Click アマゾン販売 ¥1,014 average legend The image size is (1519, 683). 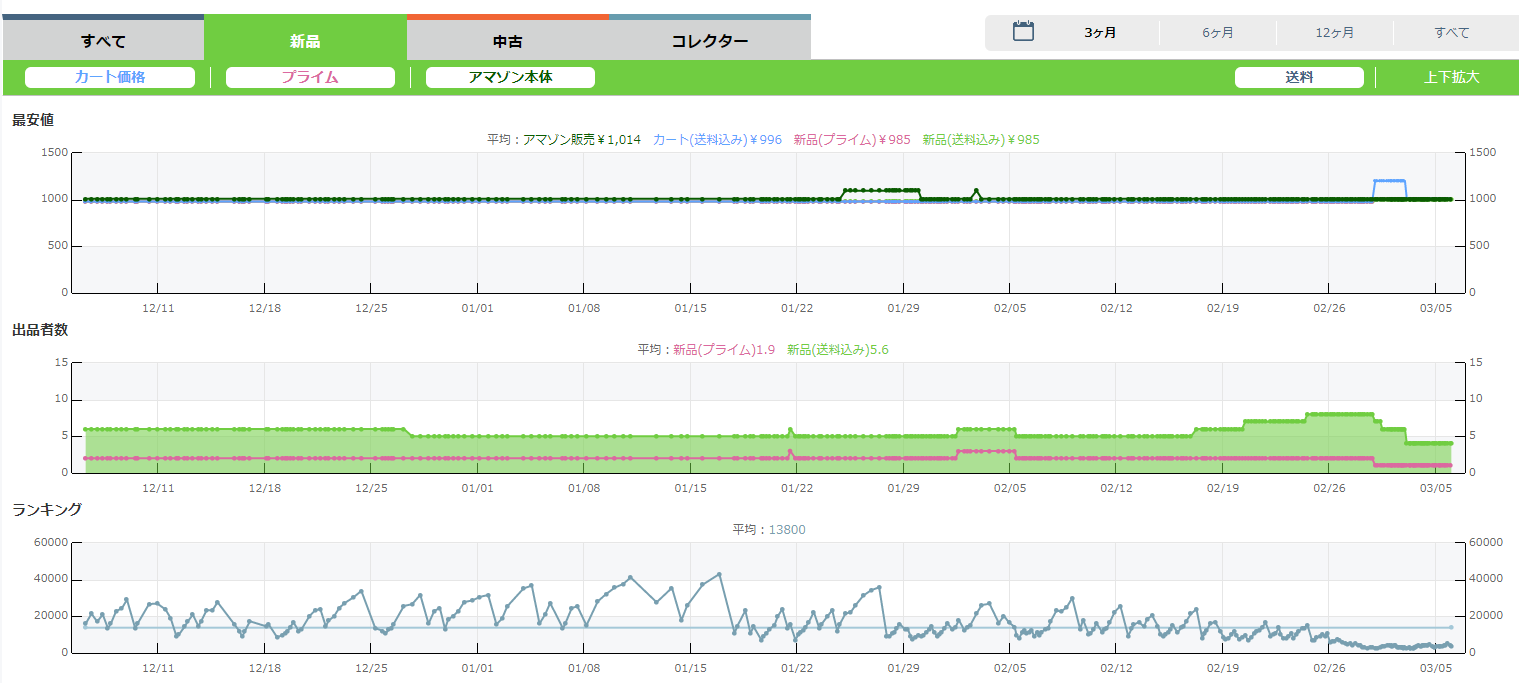(581, 140)
